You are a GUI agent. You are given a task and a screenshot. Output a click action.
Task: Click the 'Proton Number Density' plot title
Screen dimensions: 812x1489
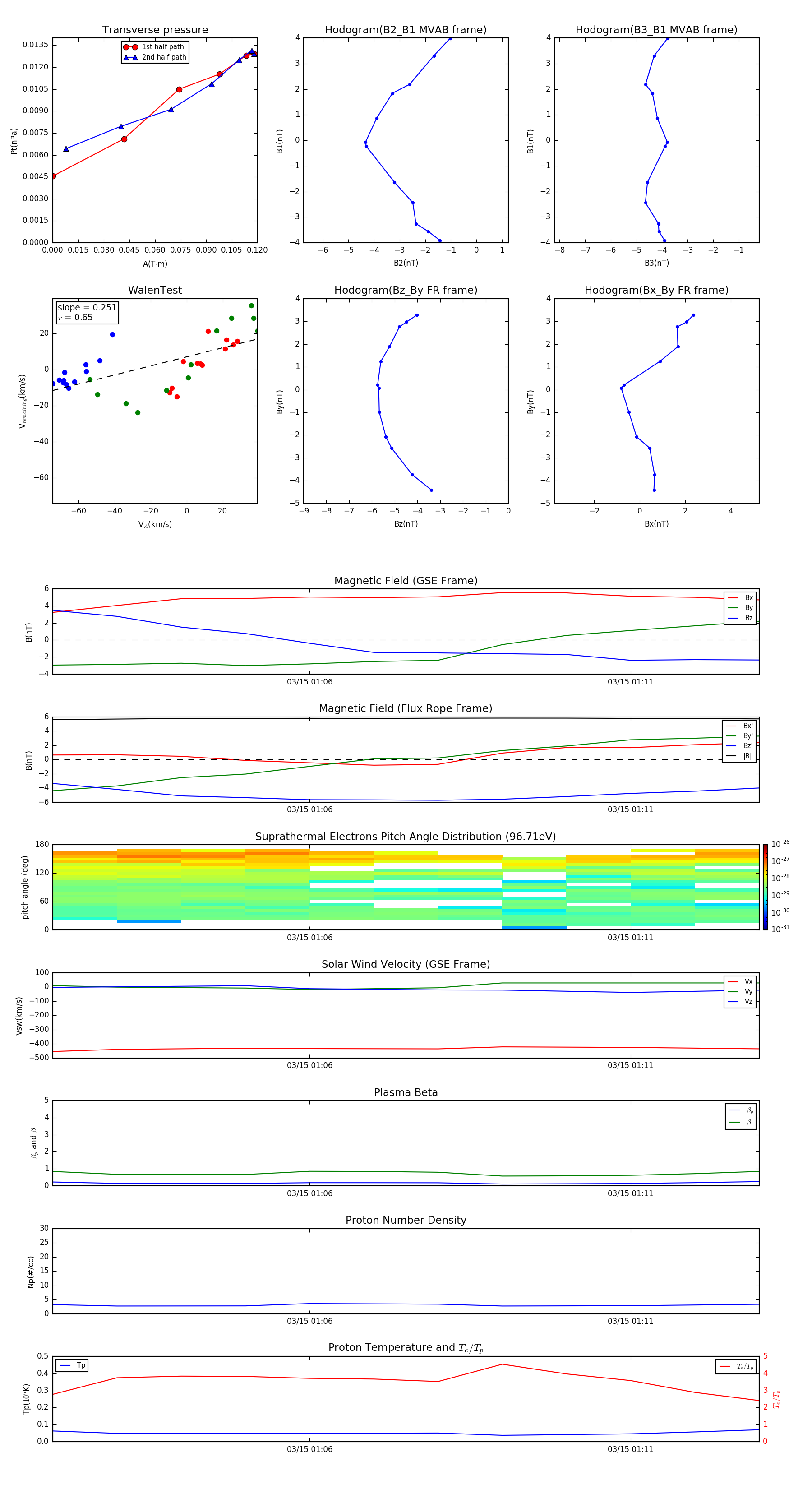point(406,1220)
